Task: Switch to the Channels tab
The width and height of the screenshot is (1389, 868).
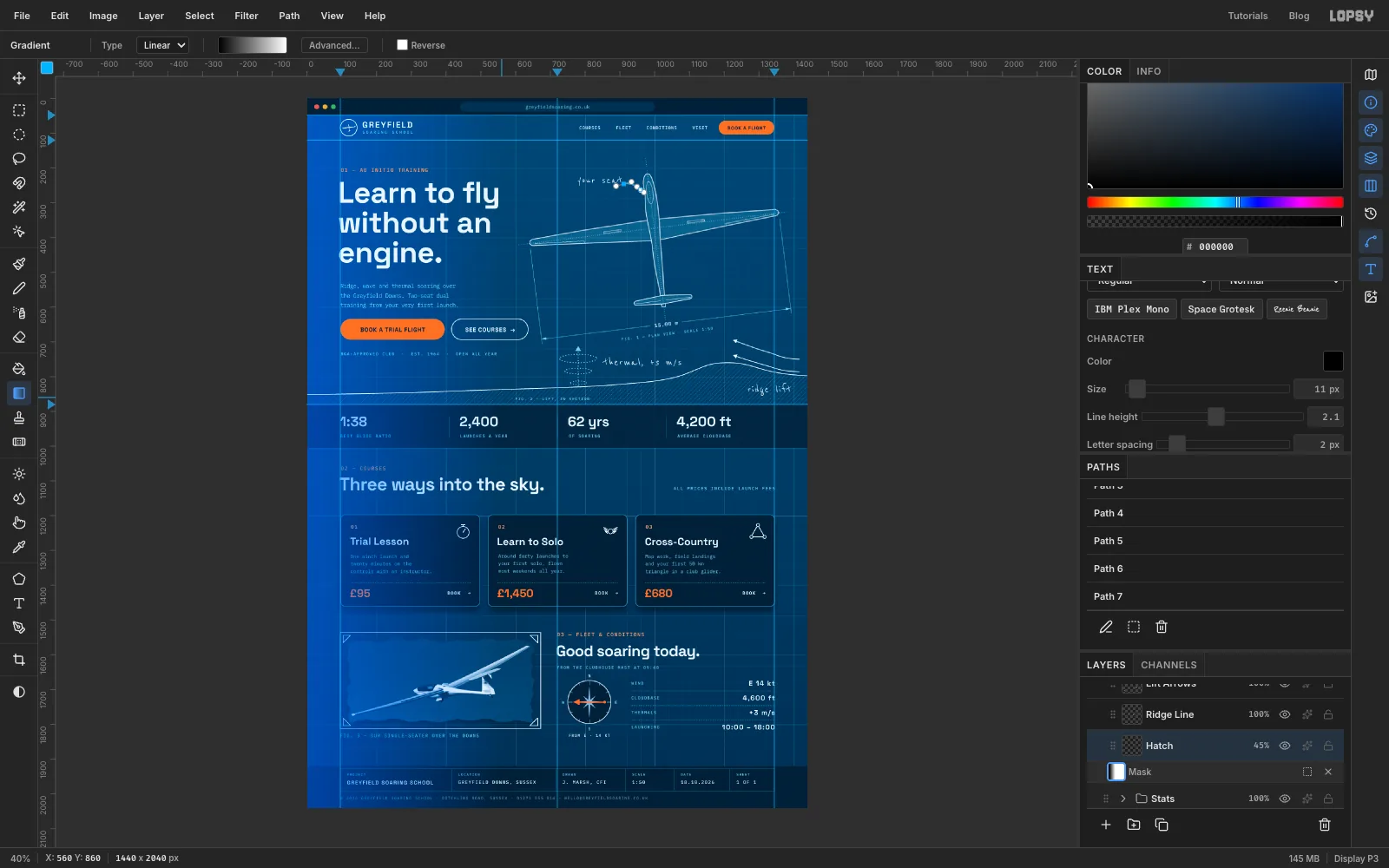Action: pos(1168,665)
